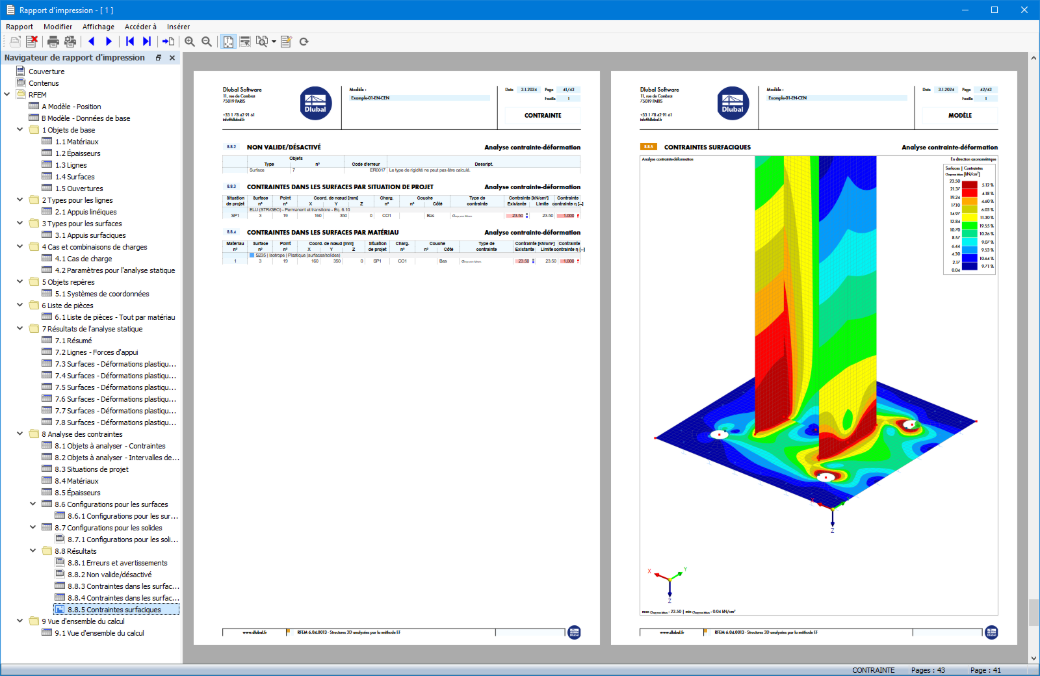Open the Modifier menu
This screenshot has width=1040, height=676.
click(x=58, y=27)
